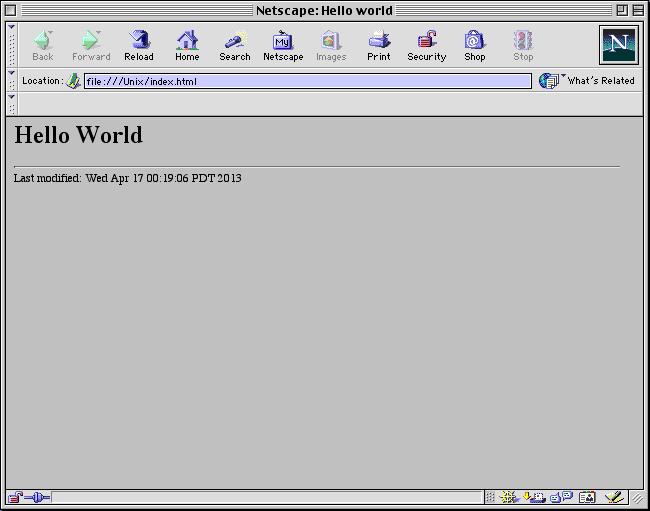The image size is (650, 511).
Task: Open the Shop toolbar button
Action: pyautogui.click(x=475, y=46)
